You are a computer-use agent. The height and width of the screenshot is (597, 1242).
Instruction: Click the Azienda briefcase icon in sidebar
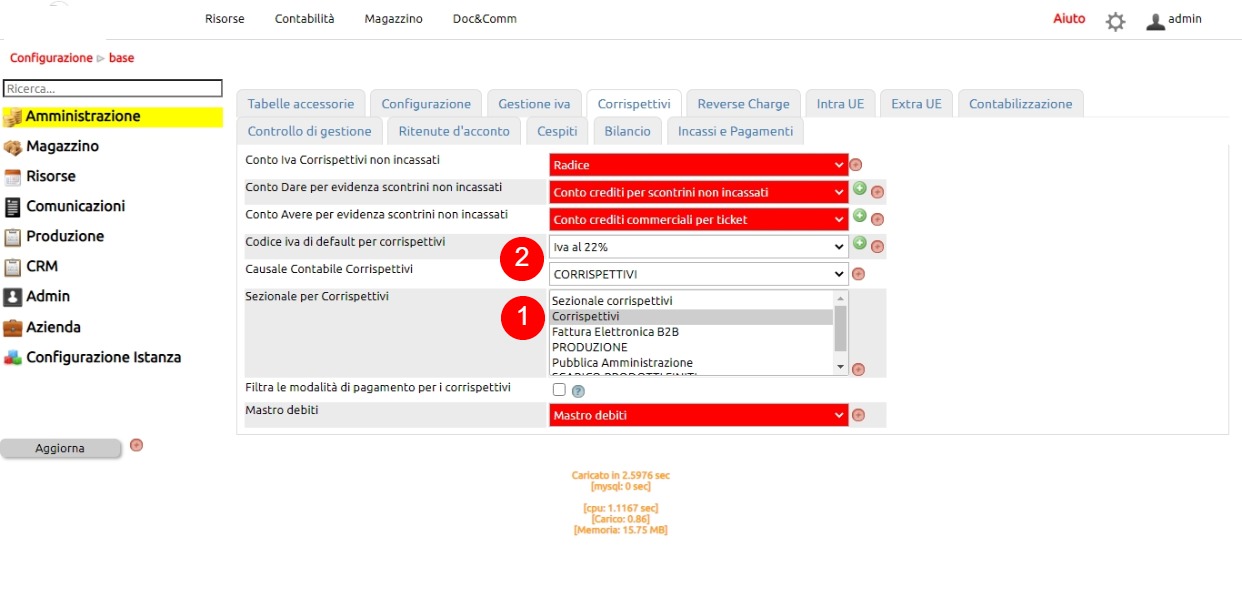(12, 327)
